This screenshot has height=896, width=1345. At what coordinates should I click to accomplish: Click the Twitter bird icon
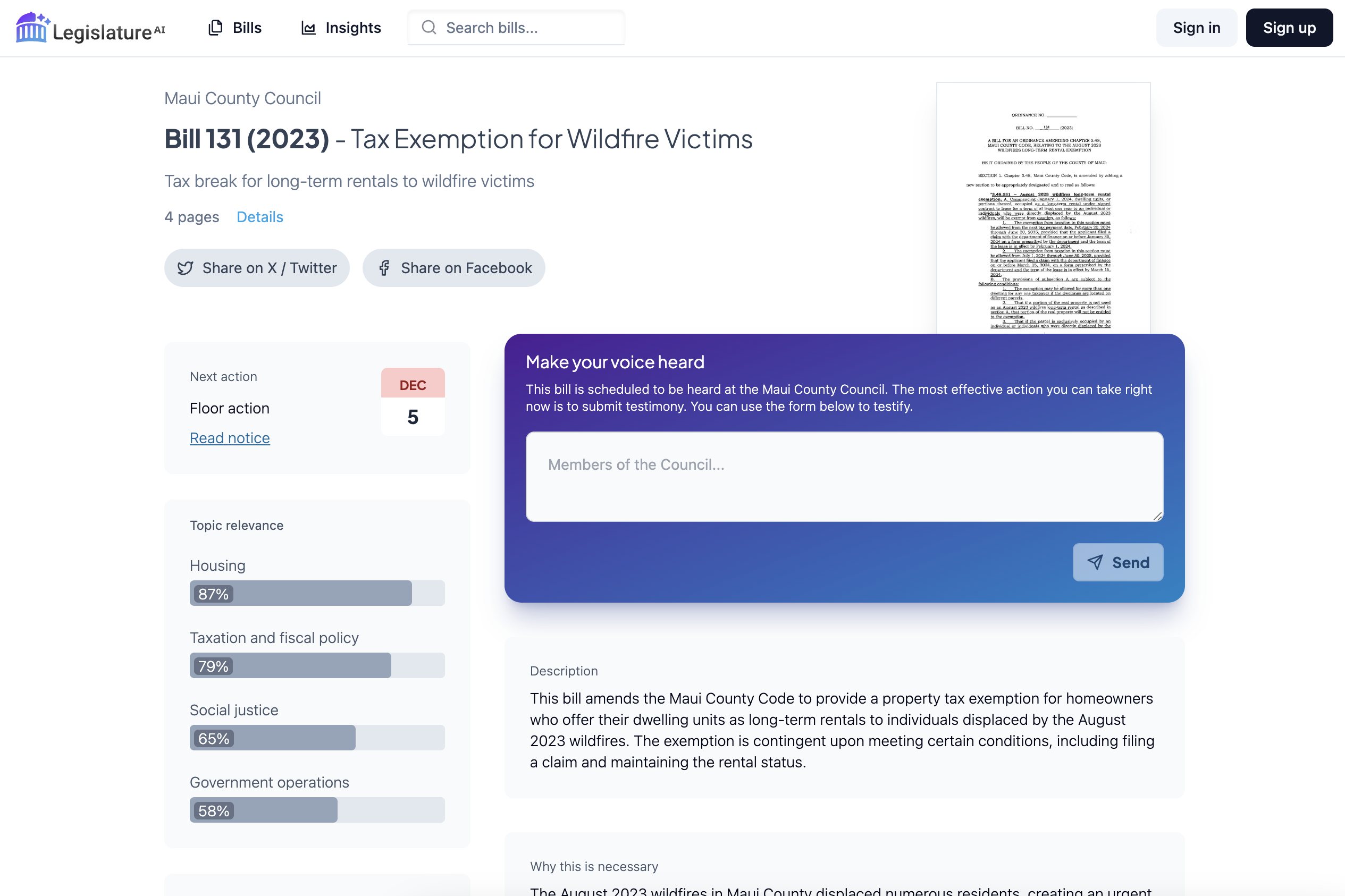(x=185, y=268)
